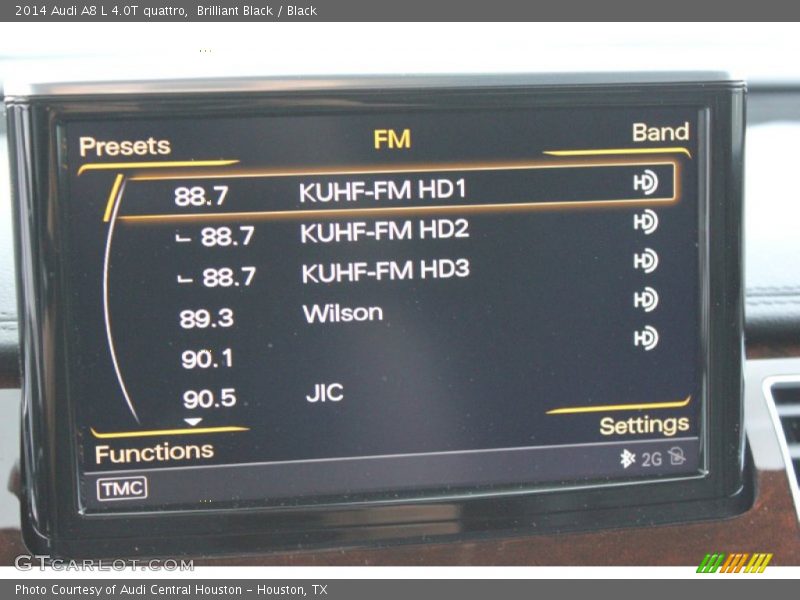Select the HD icon for KUHF-FM HD1
This screenshot has height=600, width=800.
click(x=645, y=182)
